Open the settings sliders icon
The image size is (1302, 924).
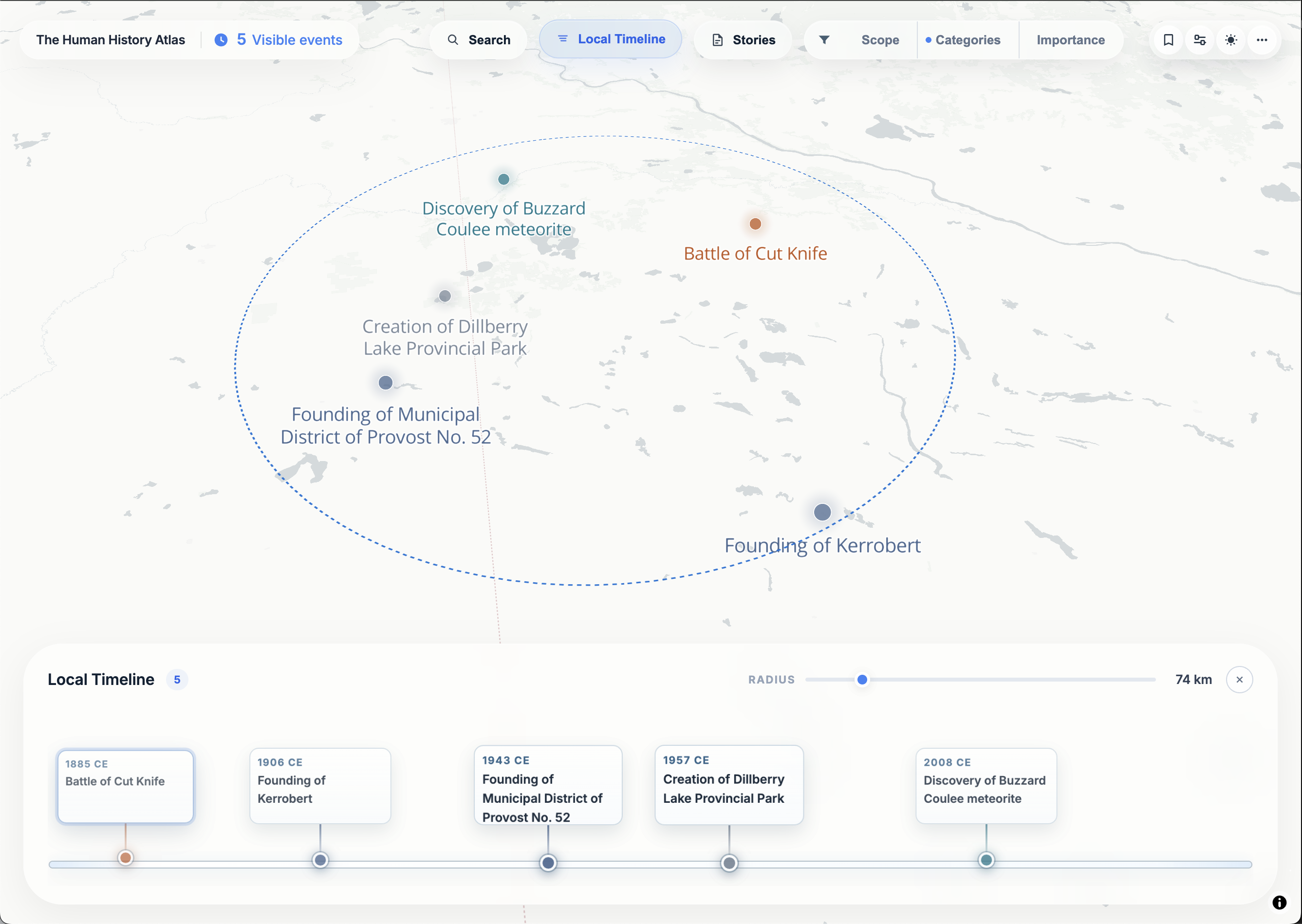(1200, 40)
